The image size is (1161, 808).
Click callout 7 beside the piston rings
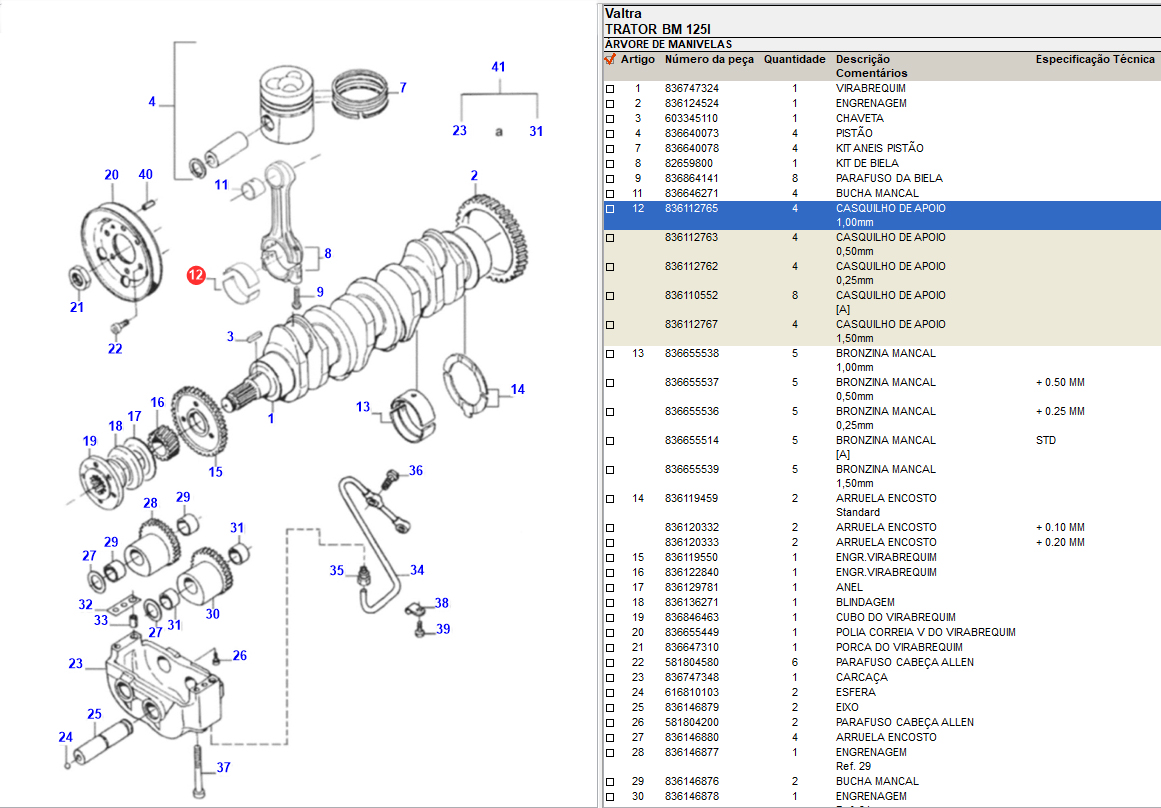403,88
